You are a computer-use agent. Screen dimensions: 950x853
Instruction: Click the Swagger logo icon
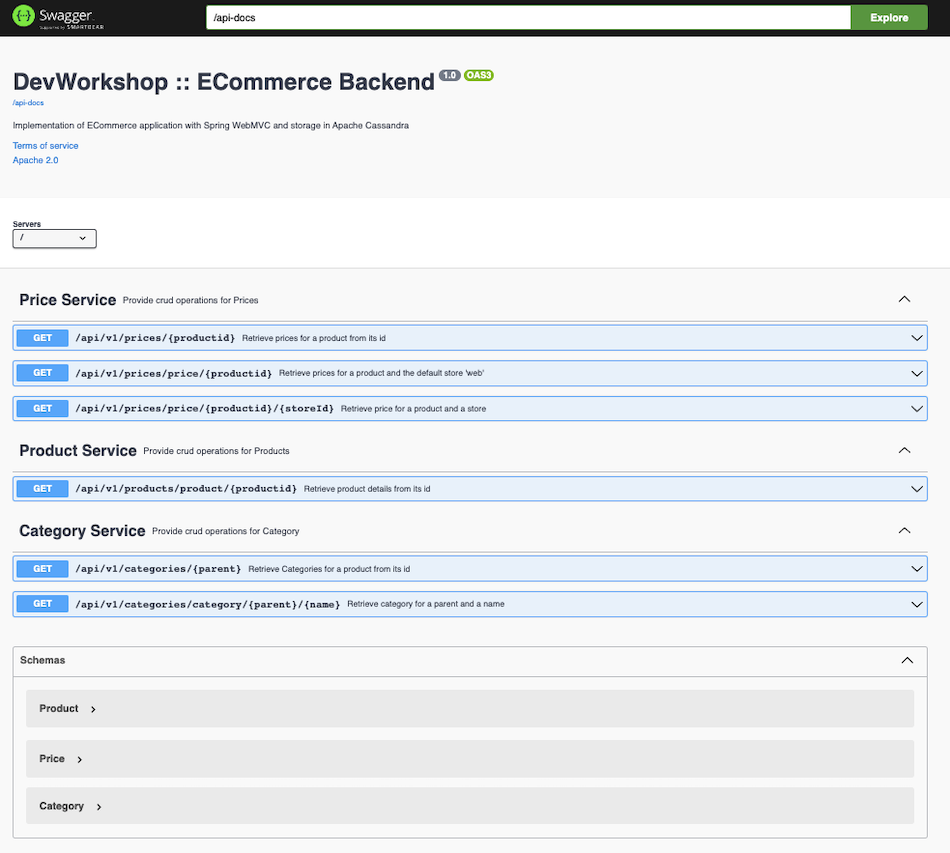click(24, 16)
